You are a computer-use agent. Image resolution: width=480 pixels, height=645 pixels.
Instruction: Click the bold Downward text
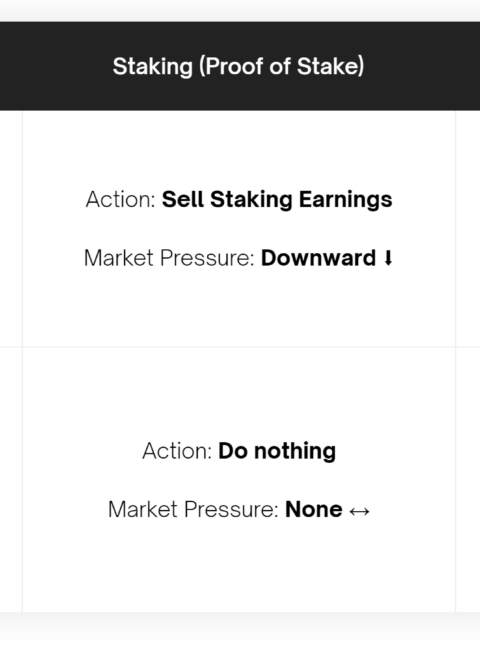click(318, 258)
